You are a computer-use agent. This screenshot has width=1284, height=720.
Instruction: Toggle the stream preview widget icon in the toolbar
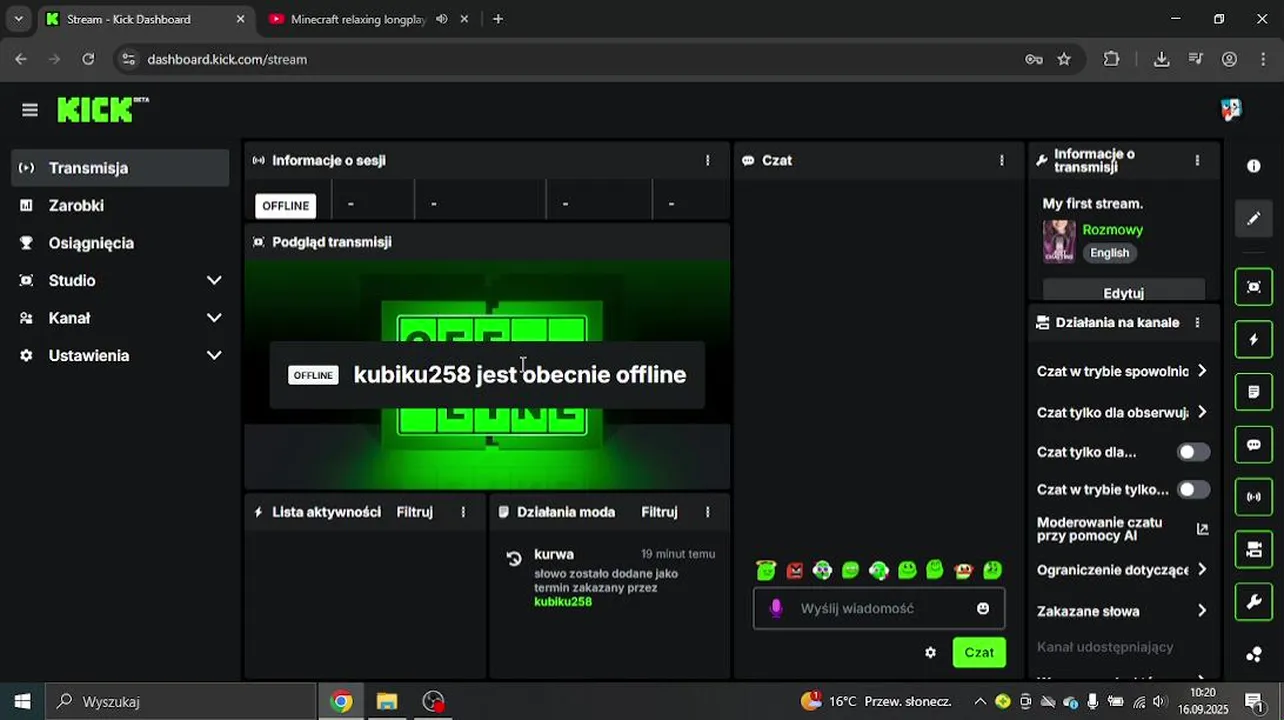coord(1254,287)
